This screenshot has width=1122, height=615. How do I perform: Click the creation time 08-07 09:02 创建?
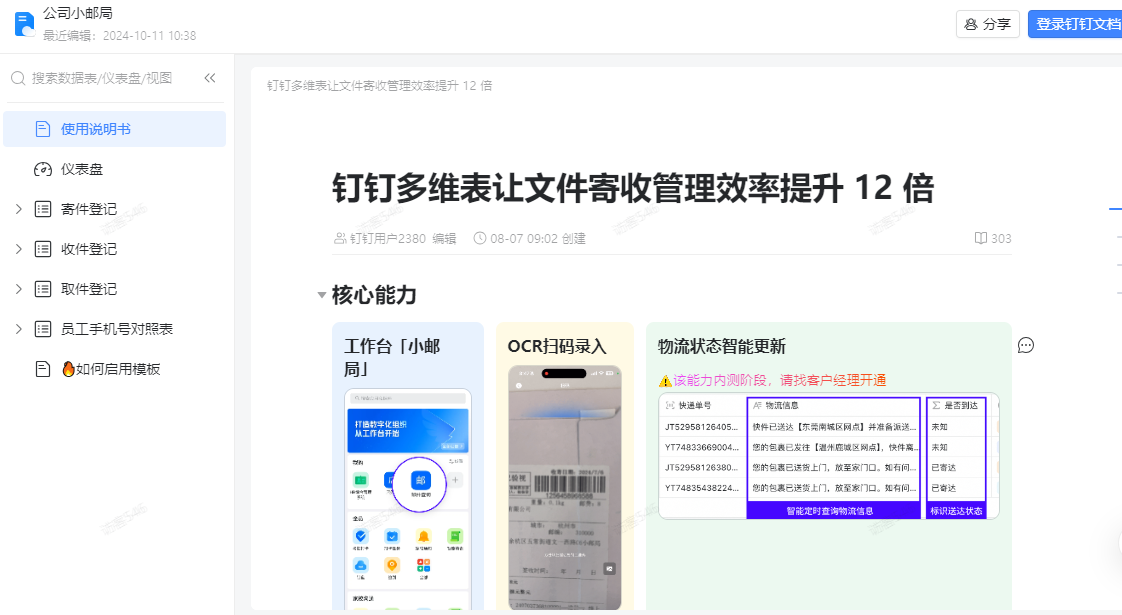(x=538, y=238)
